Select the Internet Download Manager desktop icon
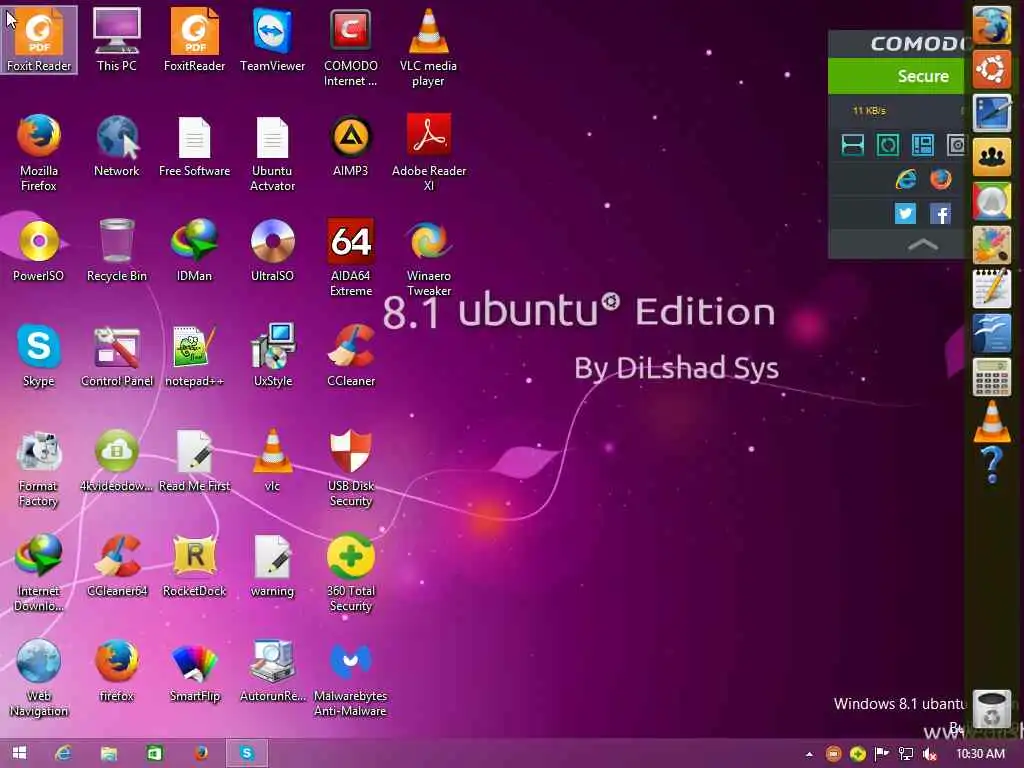The height and width of the screenshot is (768, 1024). (x=39, y=573)
